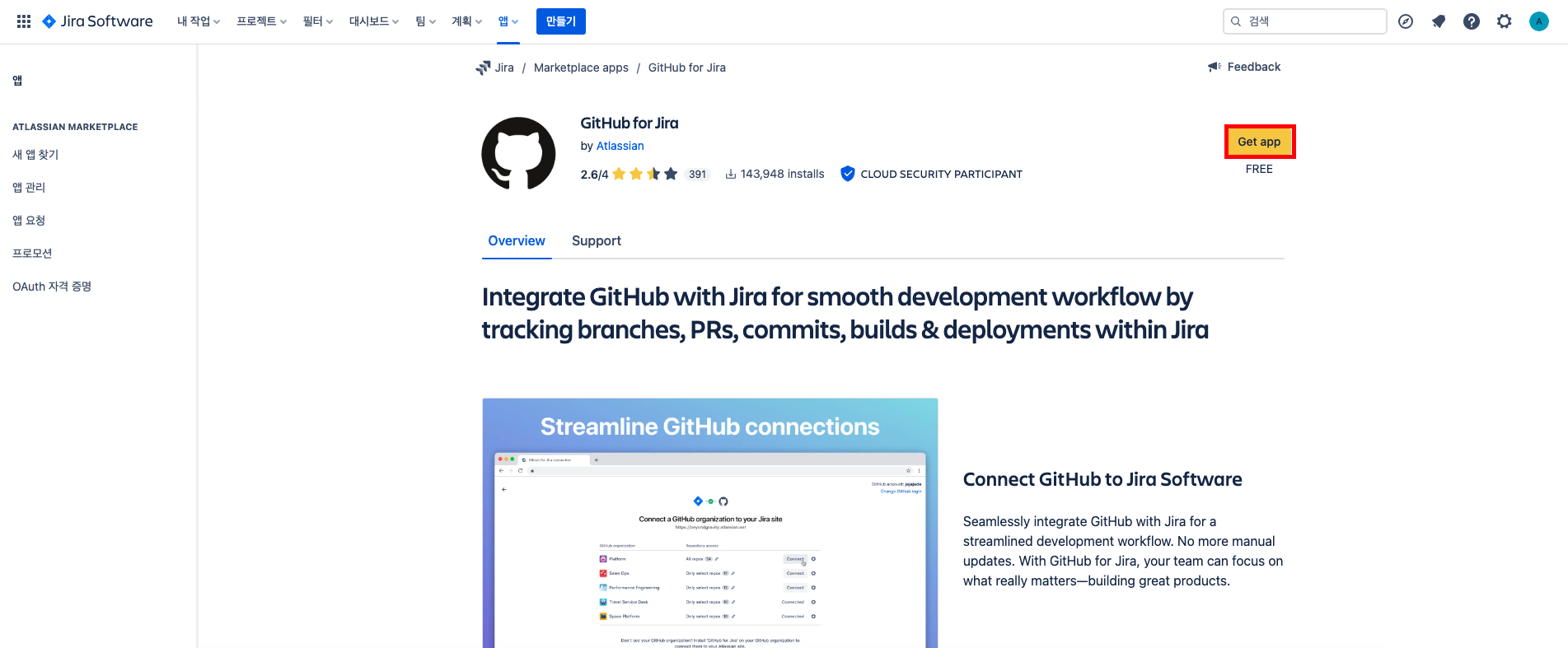The width and height of the screenshot is (1568, 648).
Task: Switch to the Support tab
Action: coord(597,241)
